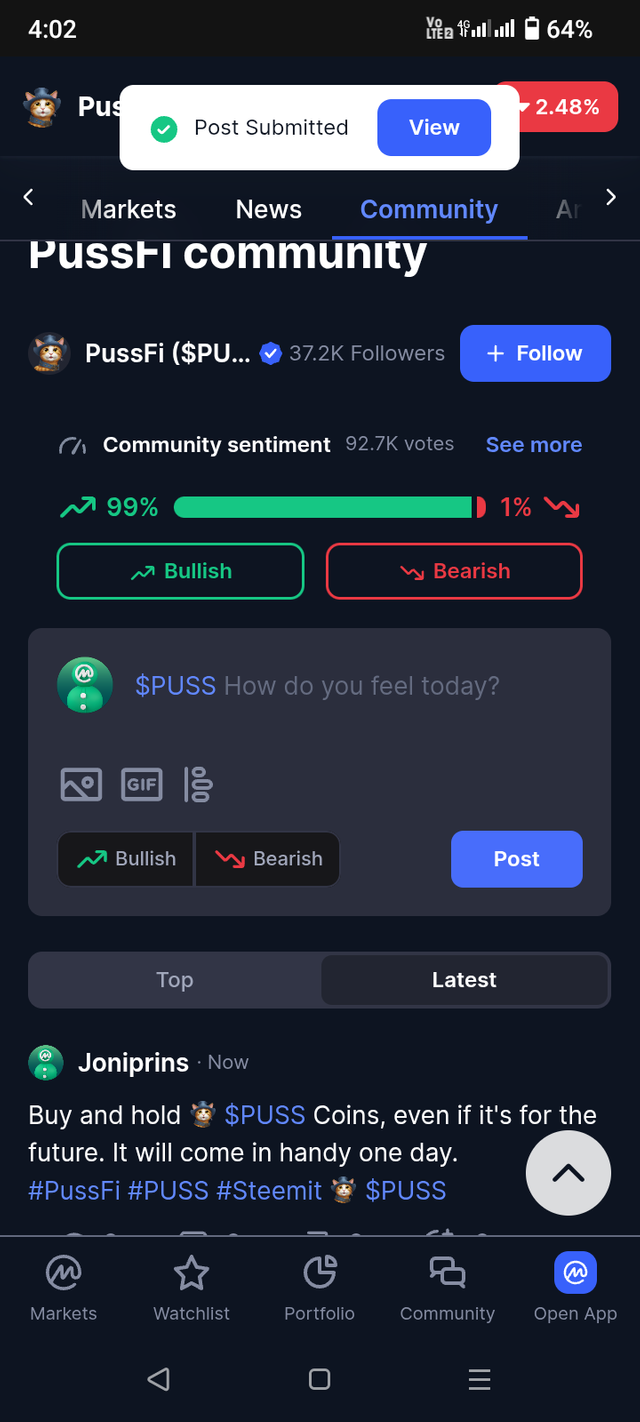Tap the scroll-to-top arrow button
Screen dimensions: 640x1422
click(568, 1173)
